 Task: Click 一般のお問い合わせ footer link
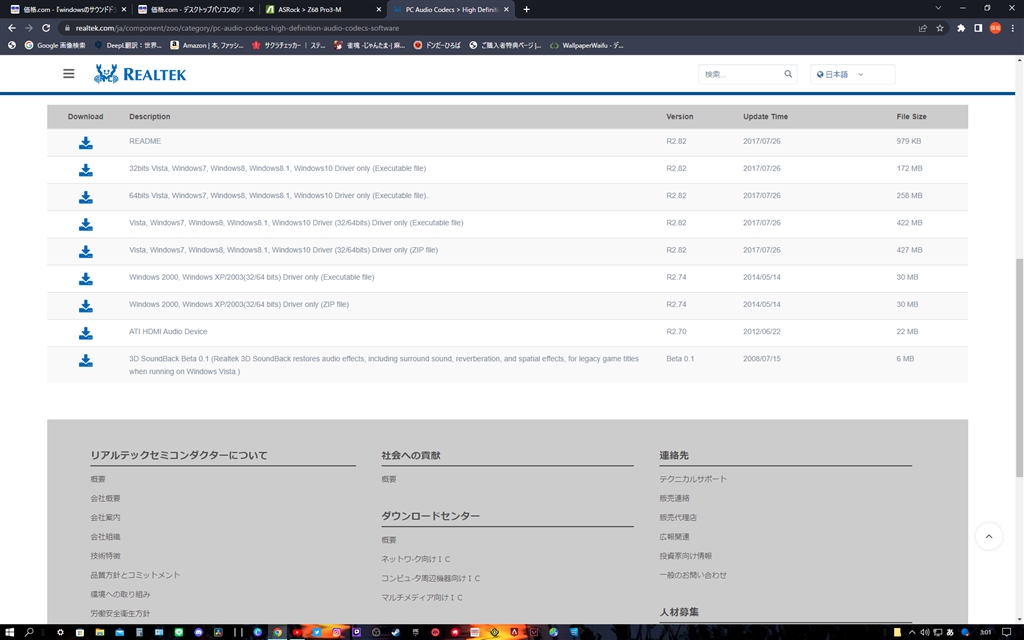tap(692, 575)
